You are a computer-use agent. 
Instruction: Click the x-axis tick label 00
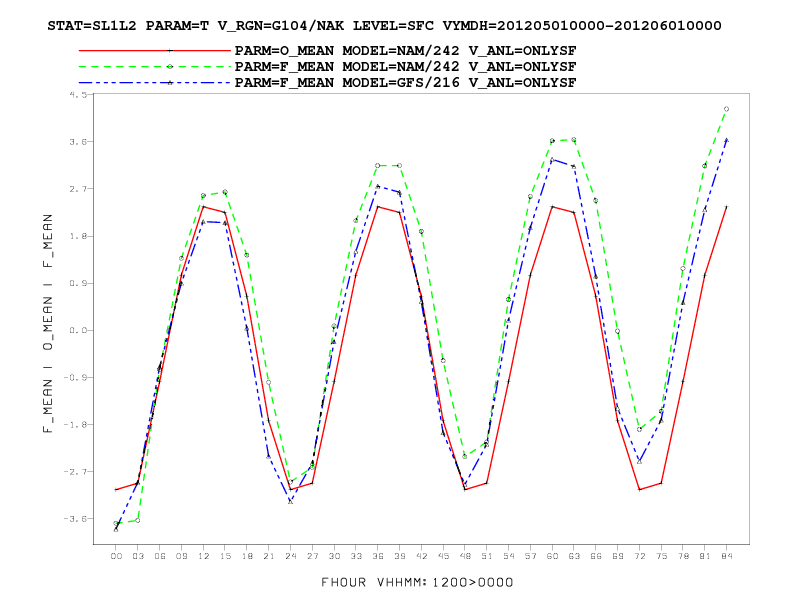pyautogui.click(x=116, y=556)
